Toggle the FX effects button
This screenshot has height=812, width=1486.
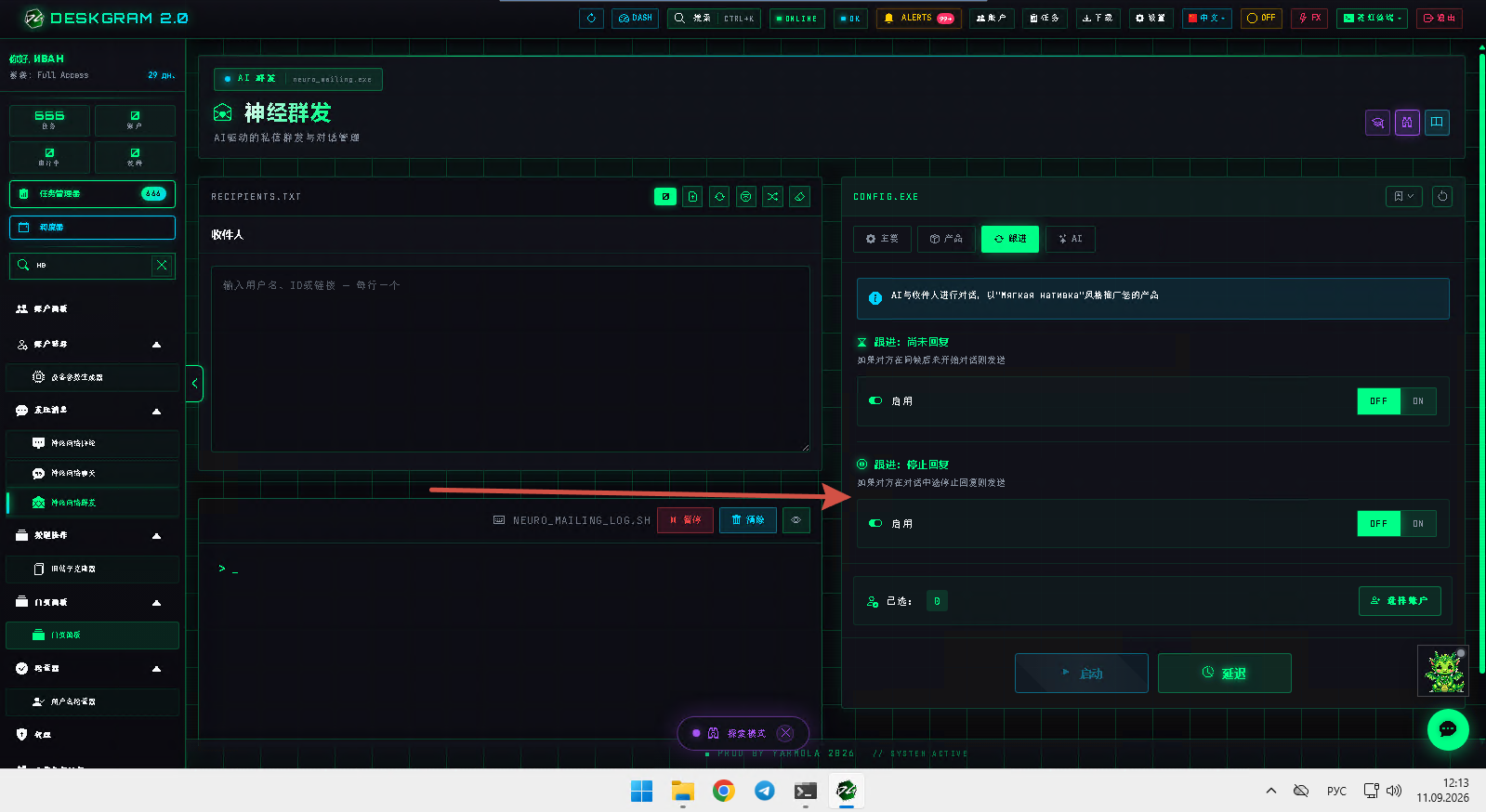[1309, 18]
